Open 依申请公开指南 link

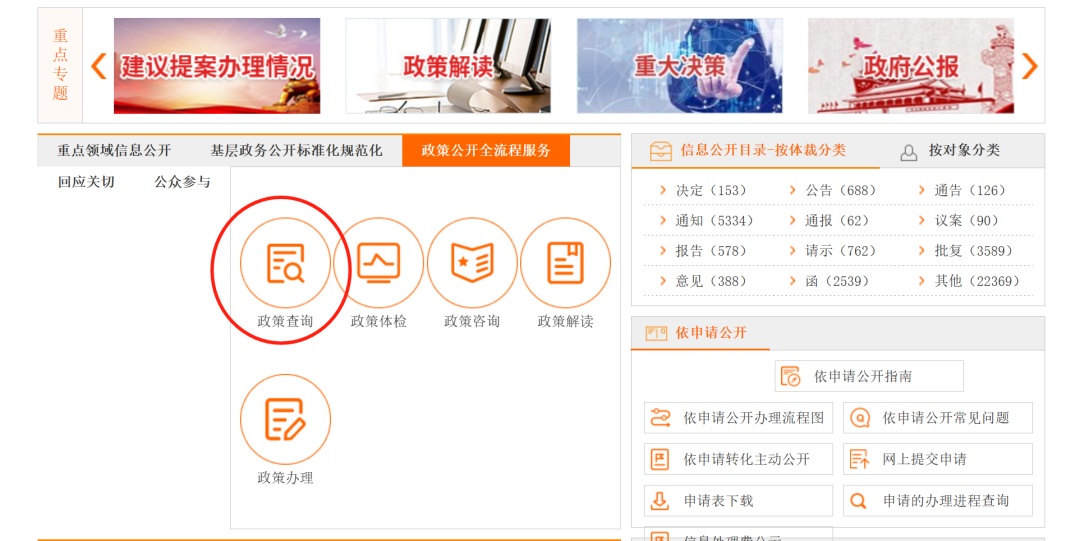pos(869,376)
